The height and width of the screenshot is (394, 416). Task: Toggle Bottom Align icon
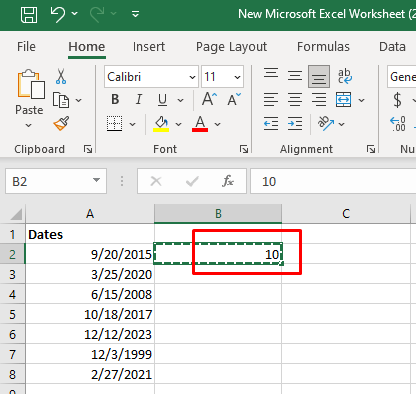click(x=319, y=77)
